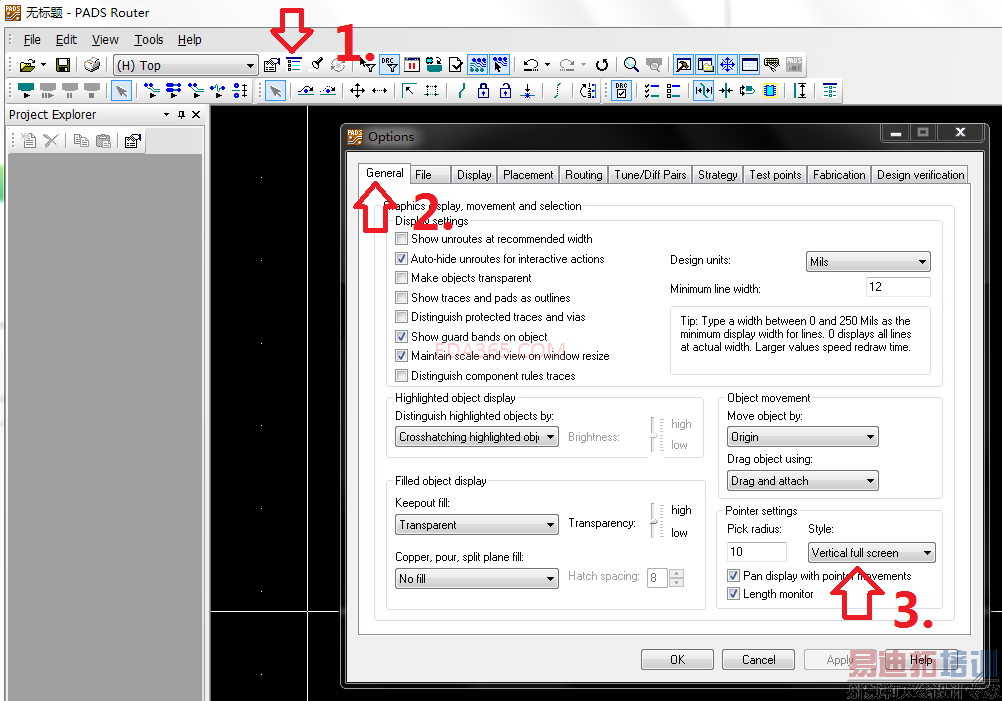Enable Show unroutes at recommended width
The image size is (1002, 701).
(x=401, y=239)
